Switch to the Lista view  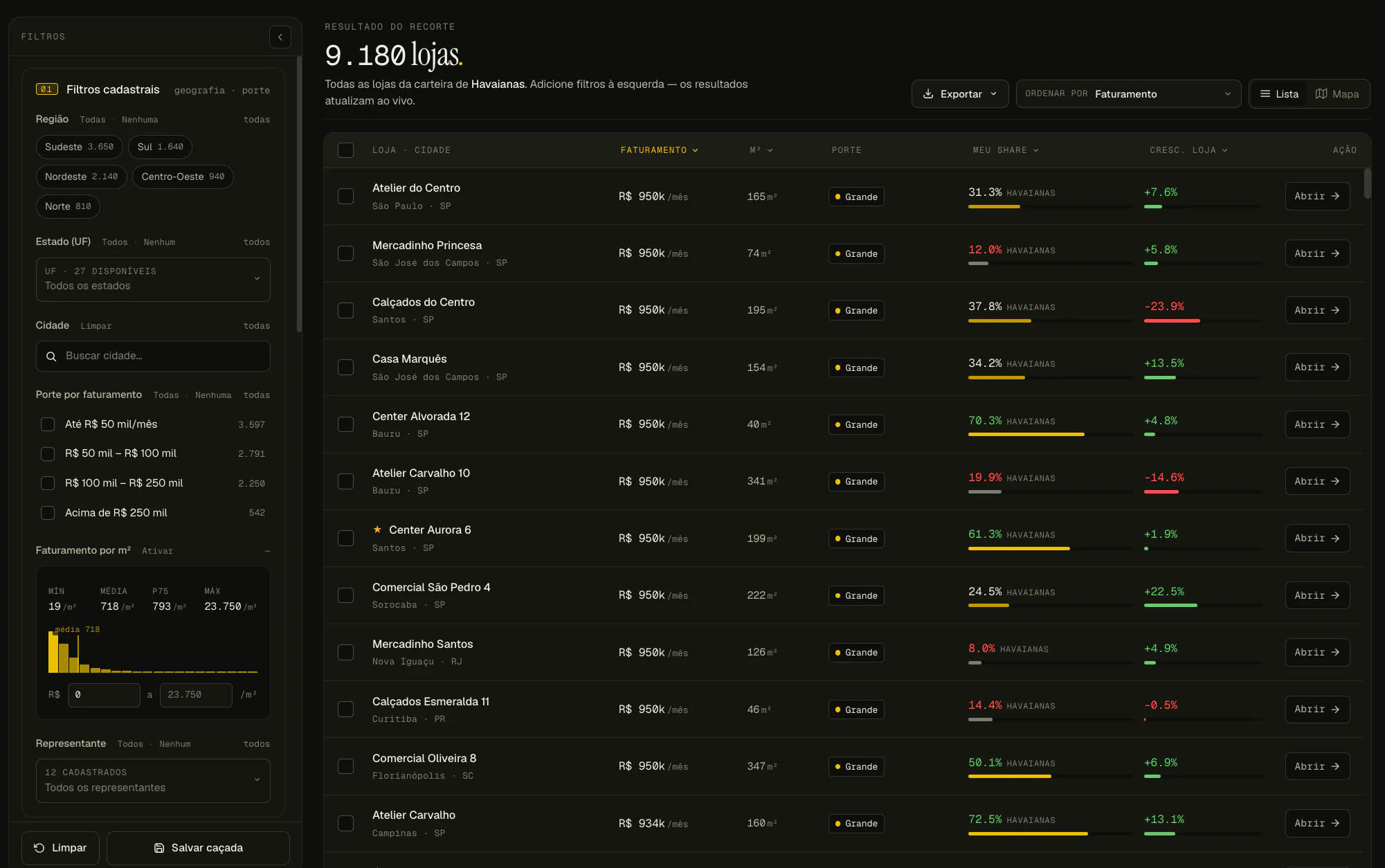tap(1278, 93)
